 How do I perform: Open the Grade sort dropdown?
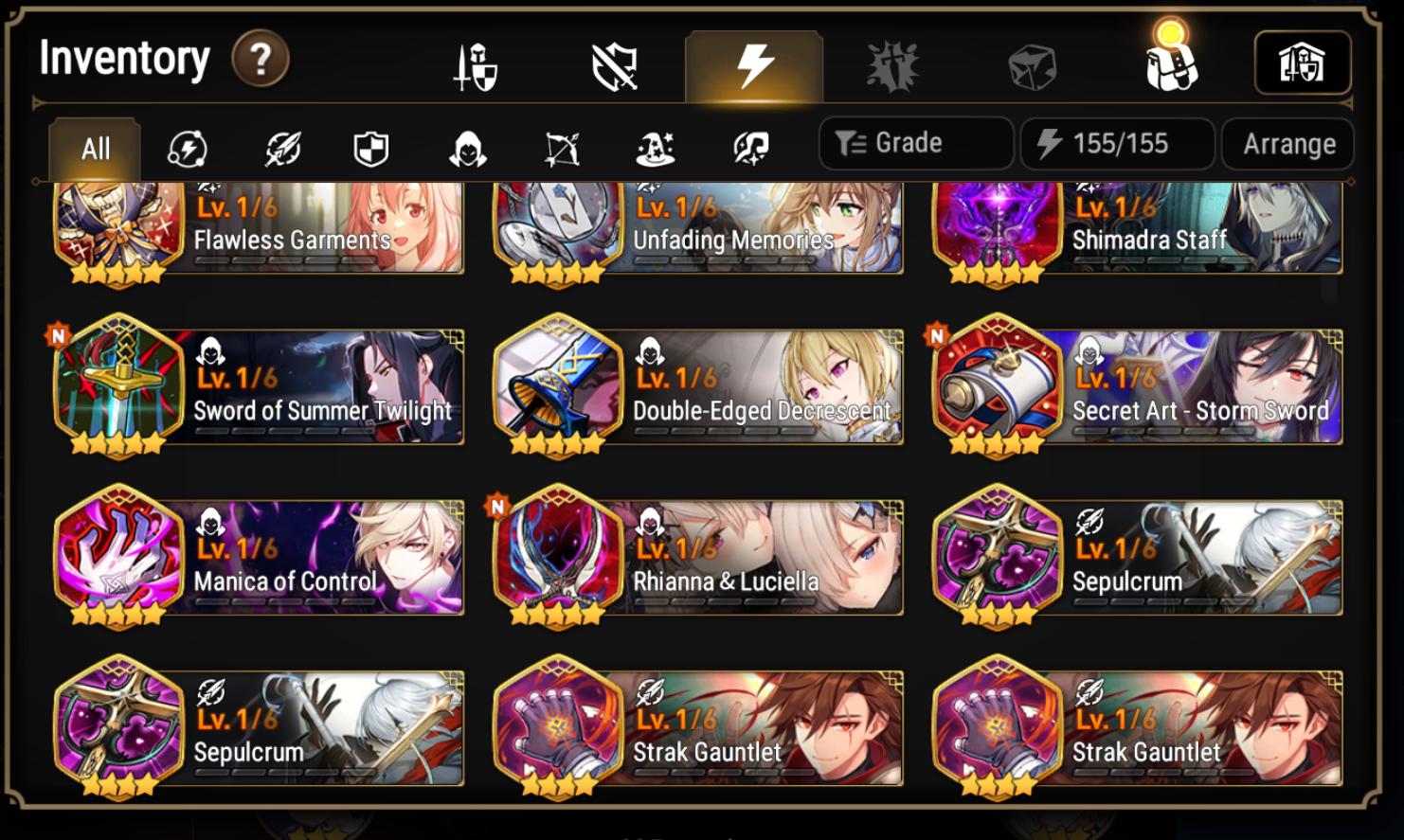coord(916,143)
